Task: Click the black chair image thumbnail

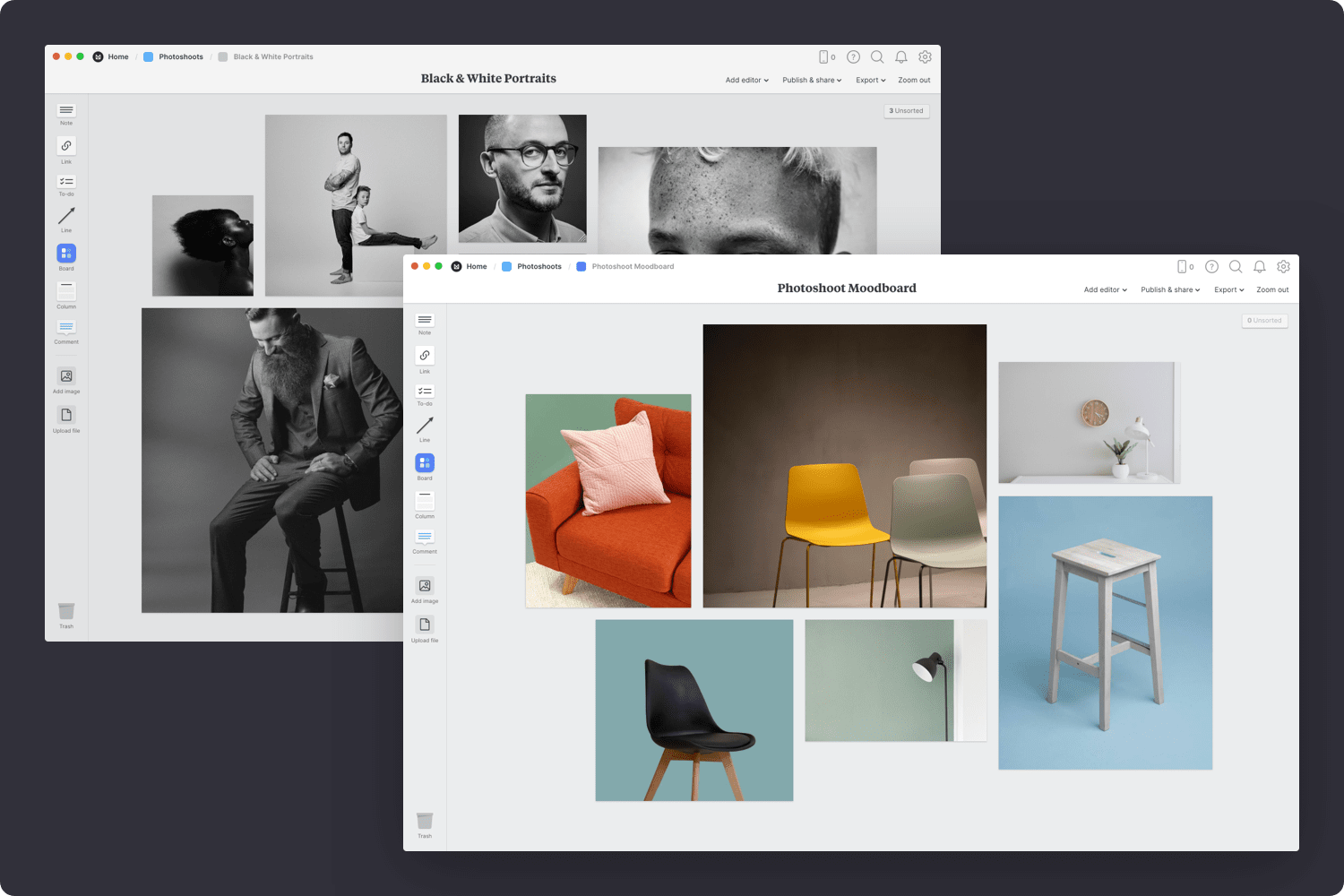Action: [694, 710]
